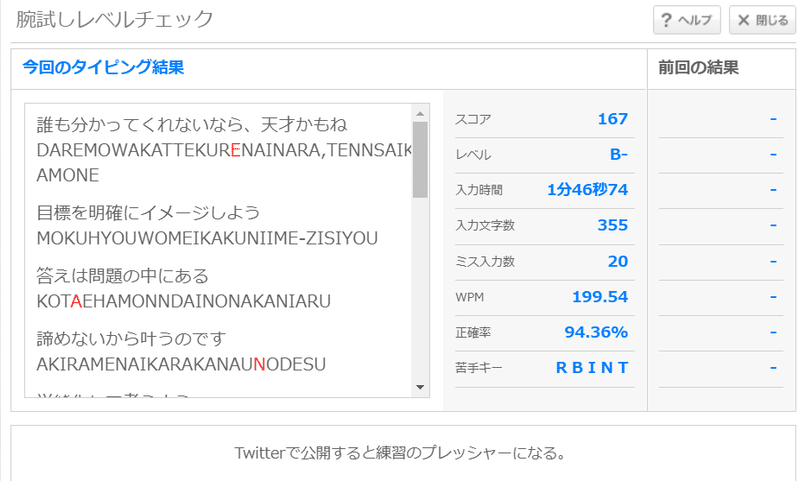Image resolution: width=800 pixels, height=481 pixels.
Task: Click the romaji line KOTAEHAMONNDAINONAKANIARU
Action: [184, 301]
